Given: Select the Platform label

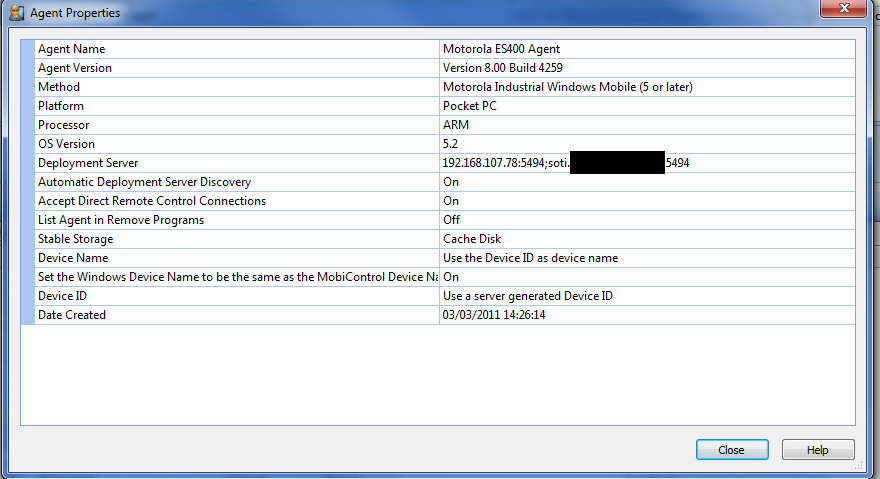Looking at the screenshot, I should point(61,106).
